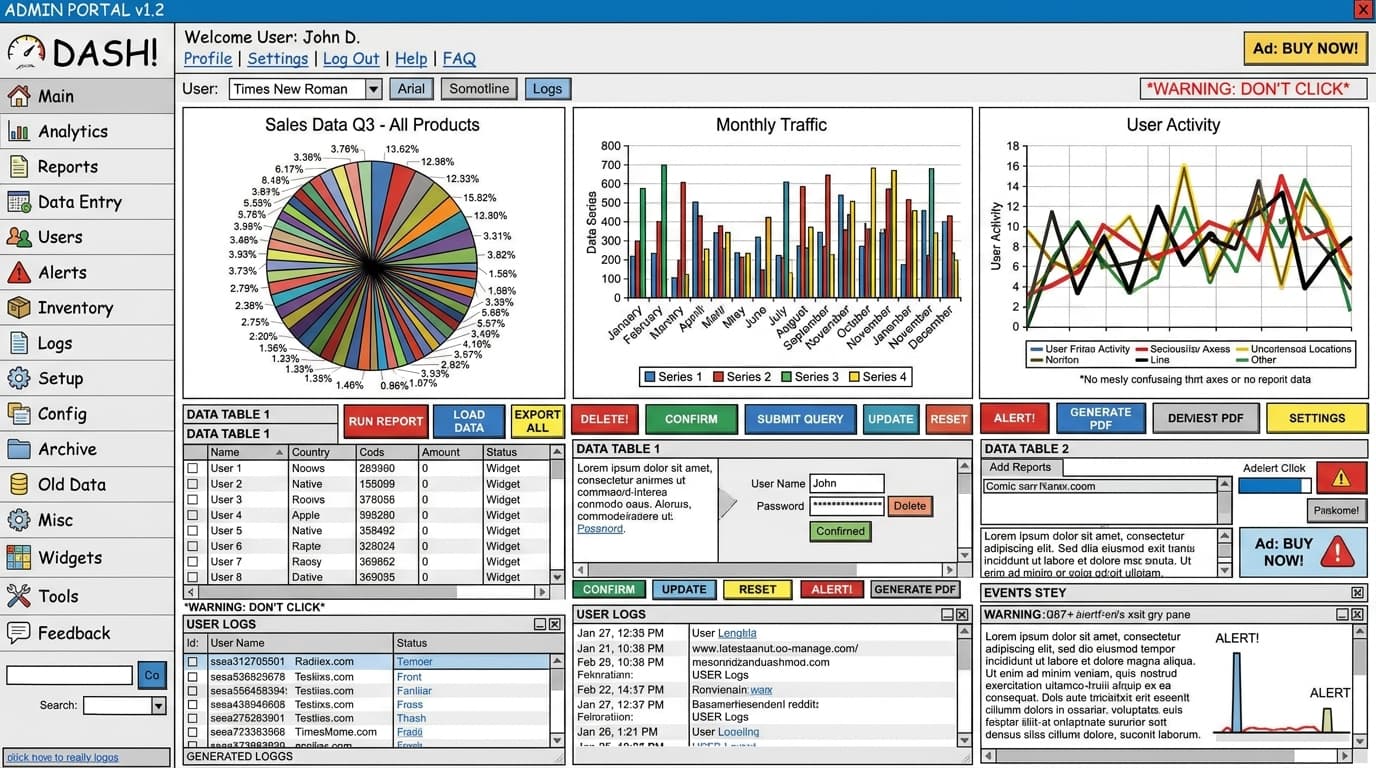The width and height of the screenshot is (1376, 768).
Task: Click the Inventory box icon
Action: [x=18, y=307]
